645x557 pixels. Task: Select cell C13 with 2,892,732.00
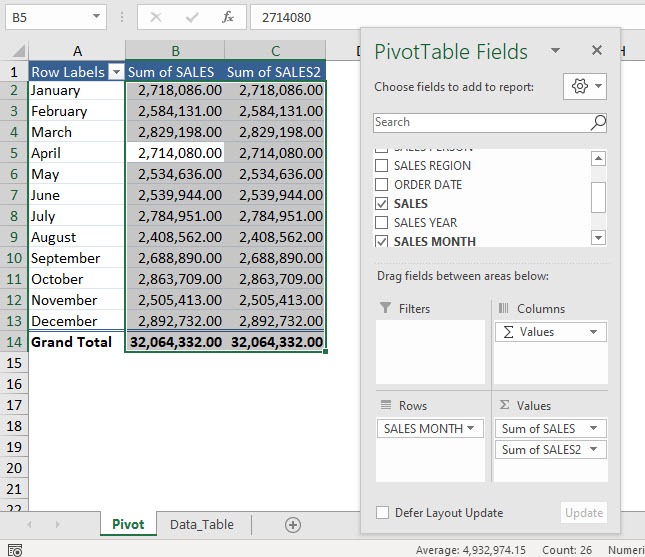click(275, 321)
